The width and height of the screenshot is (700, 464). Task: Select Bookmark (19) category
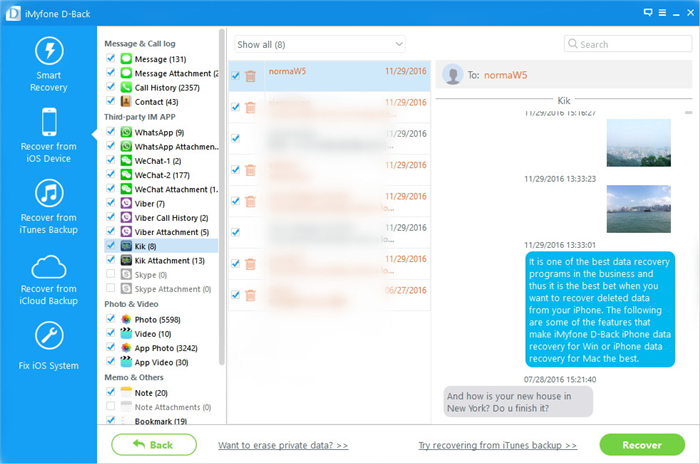161,421
